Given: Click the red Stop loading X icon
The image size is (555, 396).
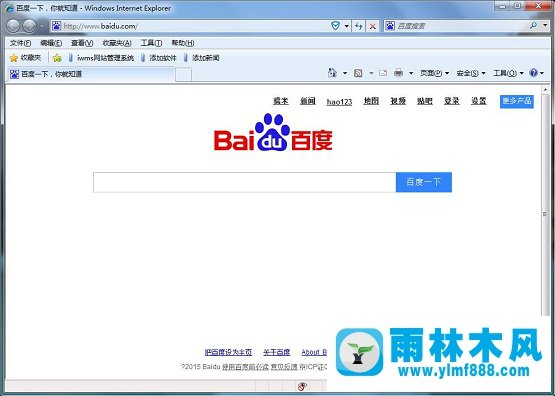Looking at the screenshot, I should [372, 26].
